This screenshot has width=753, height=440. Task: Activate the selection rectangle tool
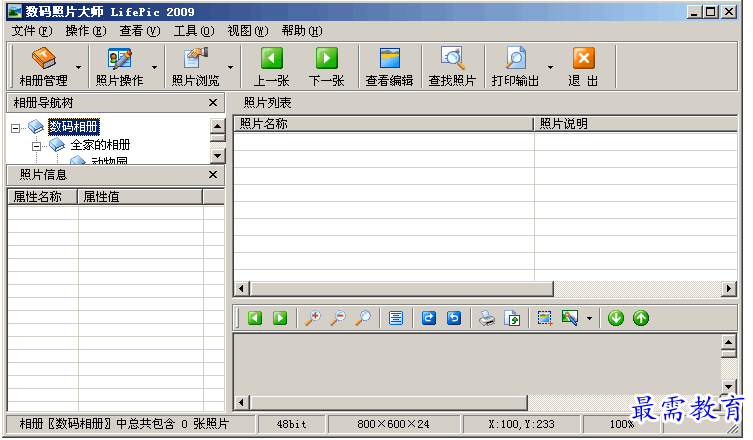545,318
